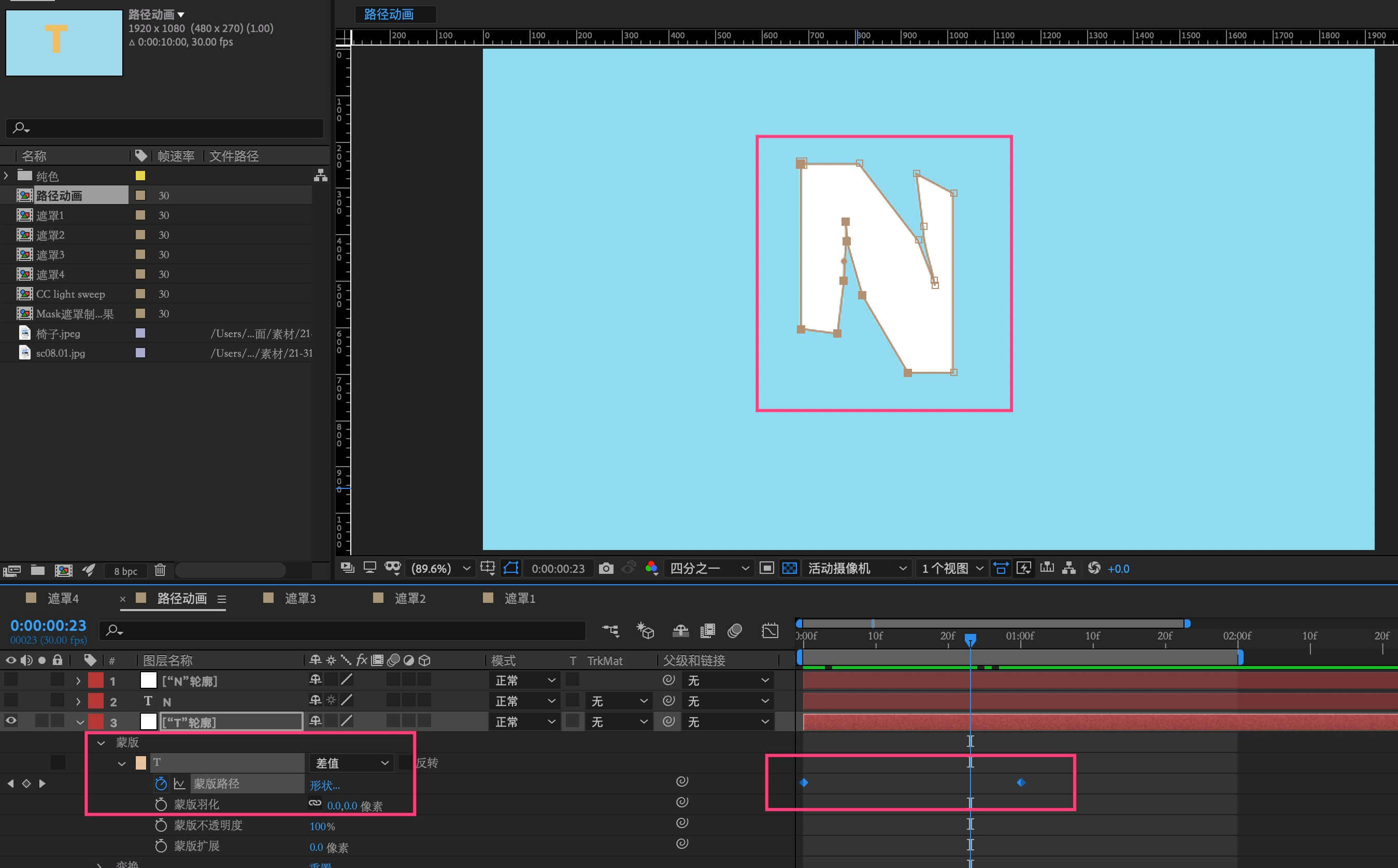Click the Show Channel RGB icon
This screenshot has width=1398, height=868.
click(x=651, y=568)
